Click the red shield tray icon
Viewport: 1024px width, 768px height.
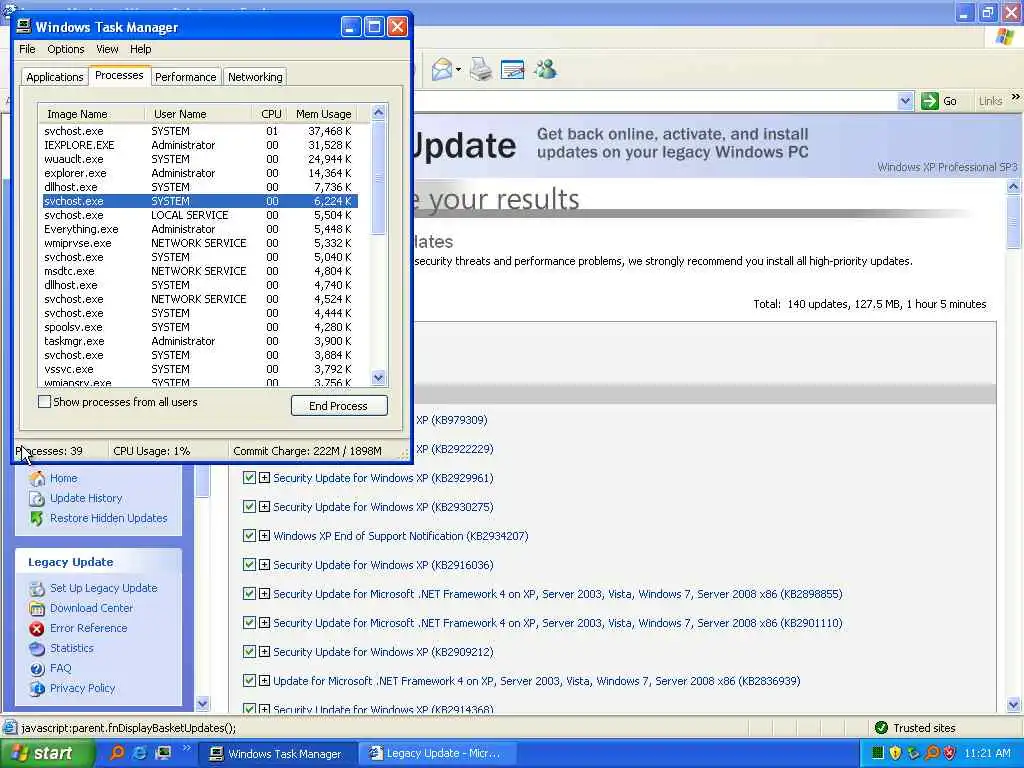(x=950, y=753)
